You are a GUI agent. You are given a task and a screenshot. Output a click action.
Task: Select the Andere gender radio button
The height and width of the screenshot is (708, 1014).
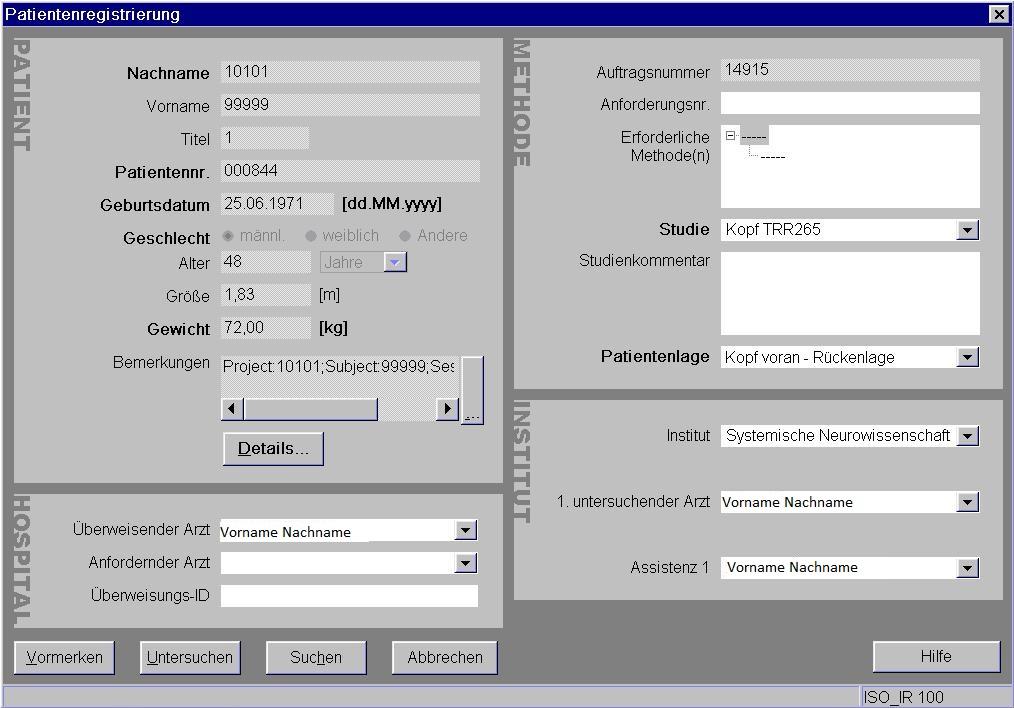click(405, 236)
